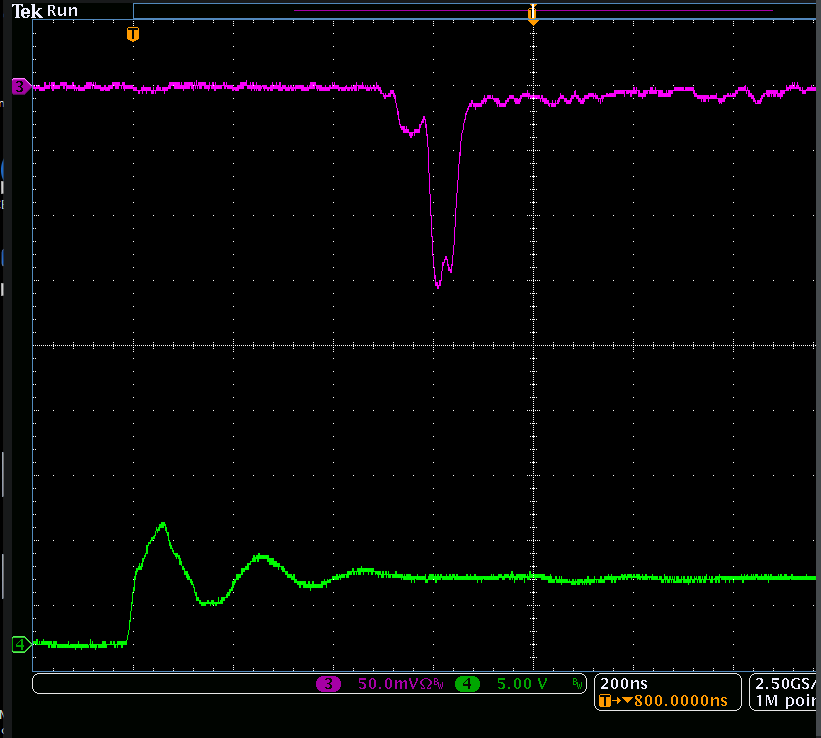Select the 50.0mV vertical scale readout
This screenshot has height=738, width=821.
pyautogui.click(x=384, y=684)
